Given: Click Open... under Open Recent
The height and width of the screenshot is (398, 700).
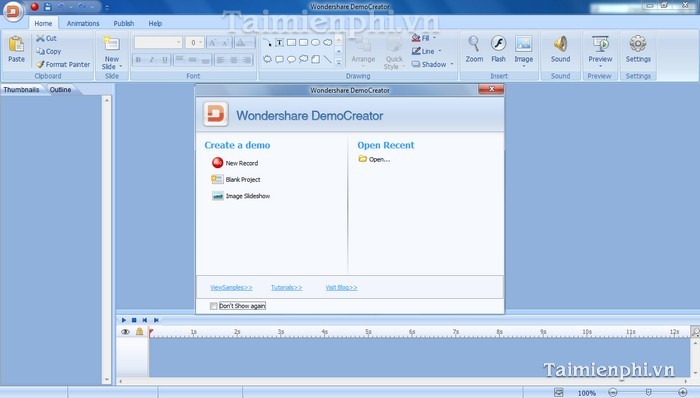Looking at the screenshot, I should coord(374,159).
